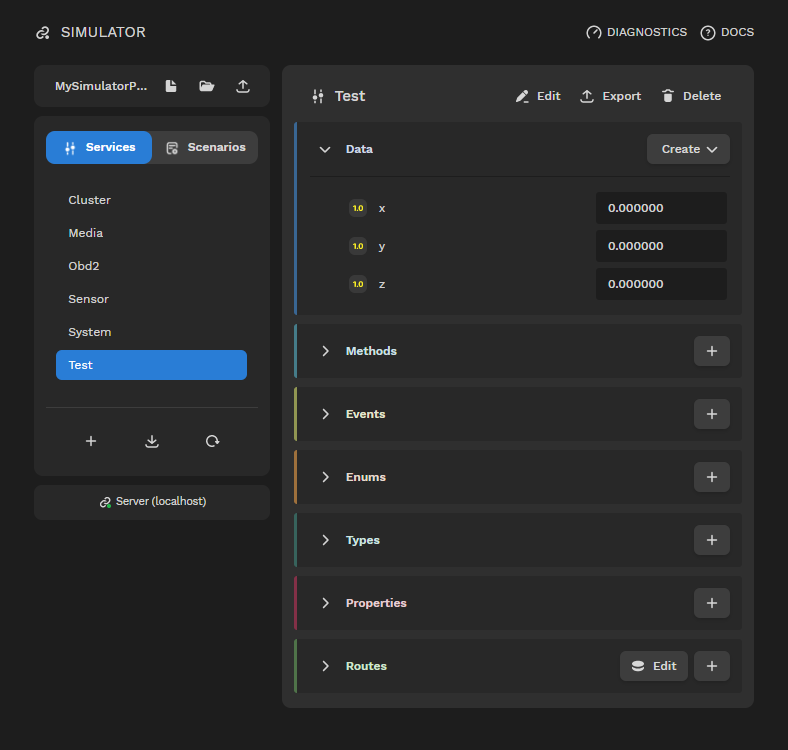Refresh the services list
The image size is (788, 750).
212,441
